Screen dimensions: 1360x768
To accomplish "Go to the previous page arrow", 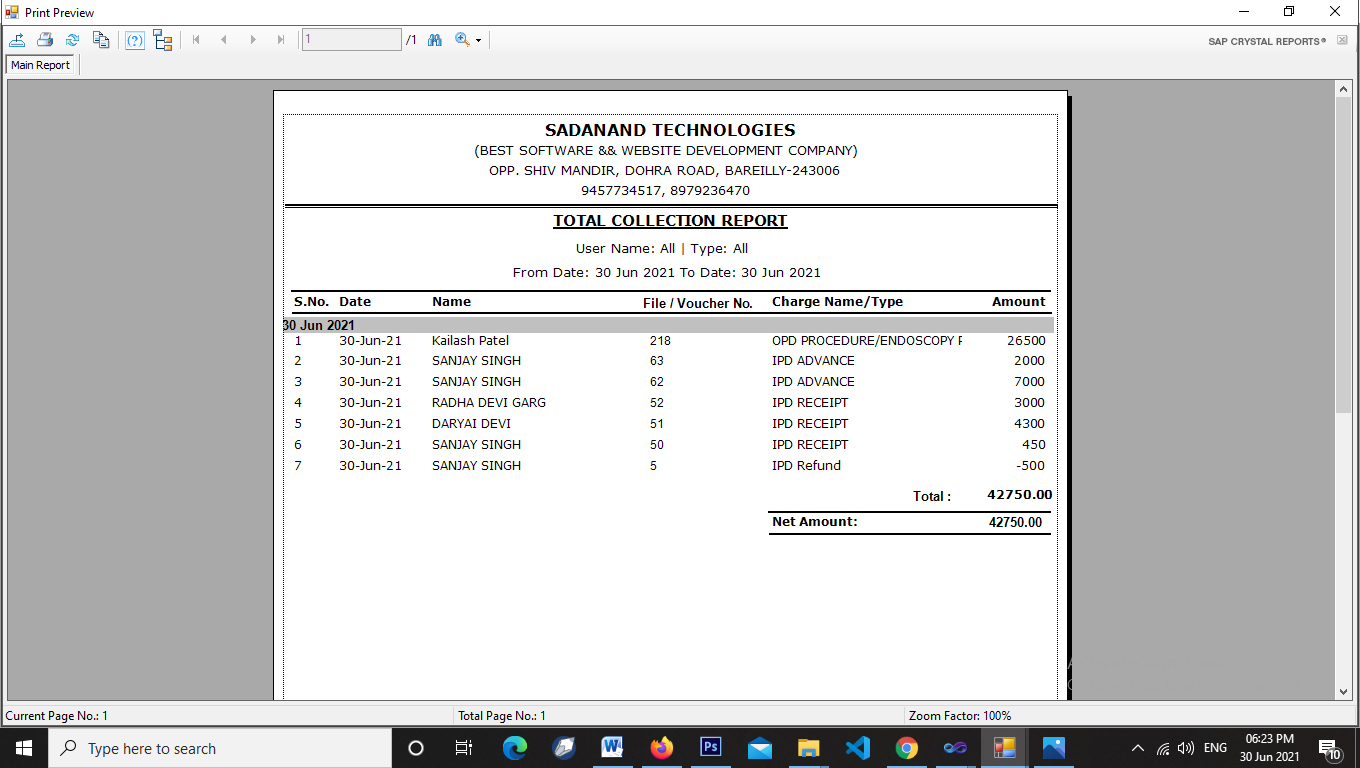I will tap(224, 40).
